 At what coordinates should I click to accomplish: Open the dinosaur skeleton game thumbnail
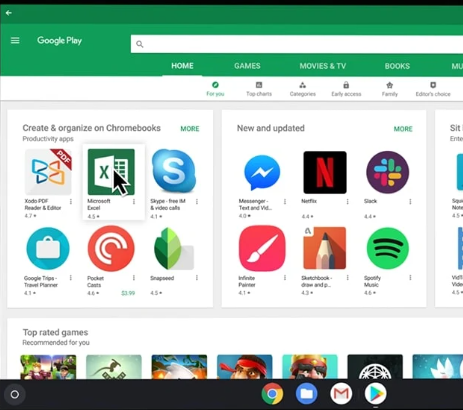114,367
